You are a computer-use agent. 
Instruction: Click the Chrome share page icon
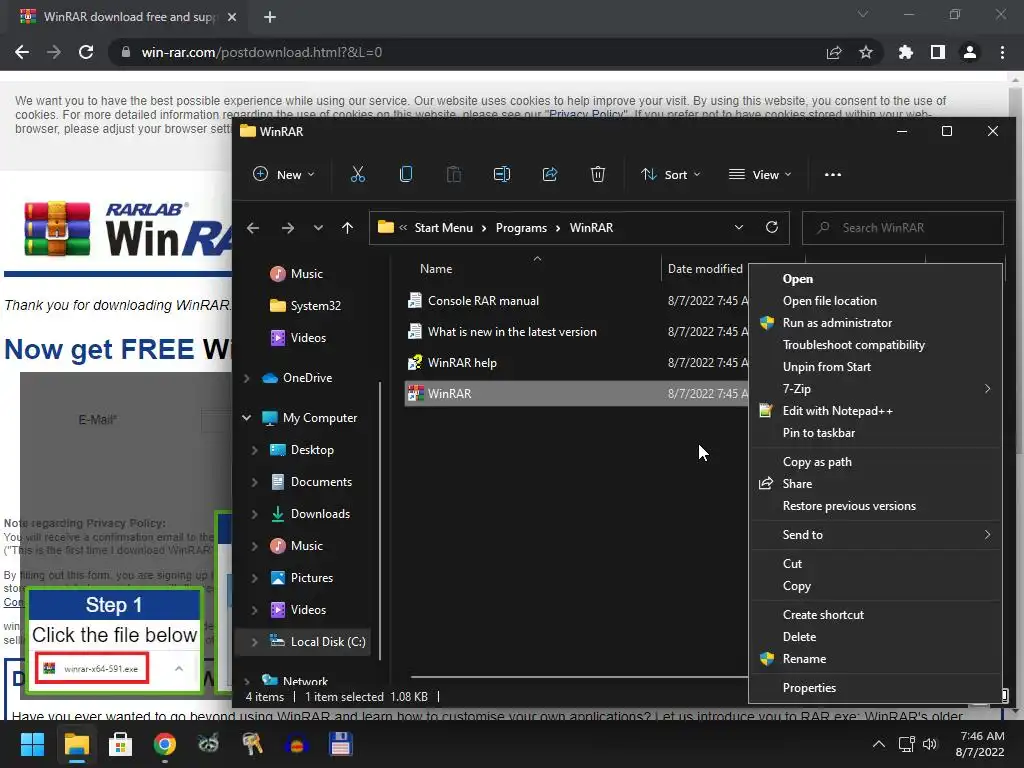pyautogui.click(x=834, y=52)
